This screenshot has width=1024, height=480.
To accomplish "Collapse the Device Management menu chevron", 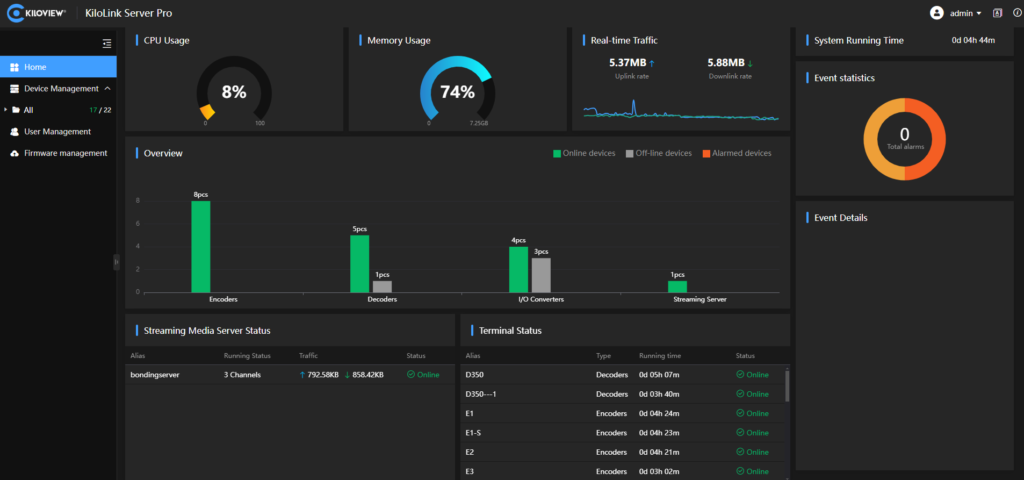I will coord(107,88).
